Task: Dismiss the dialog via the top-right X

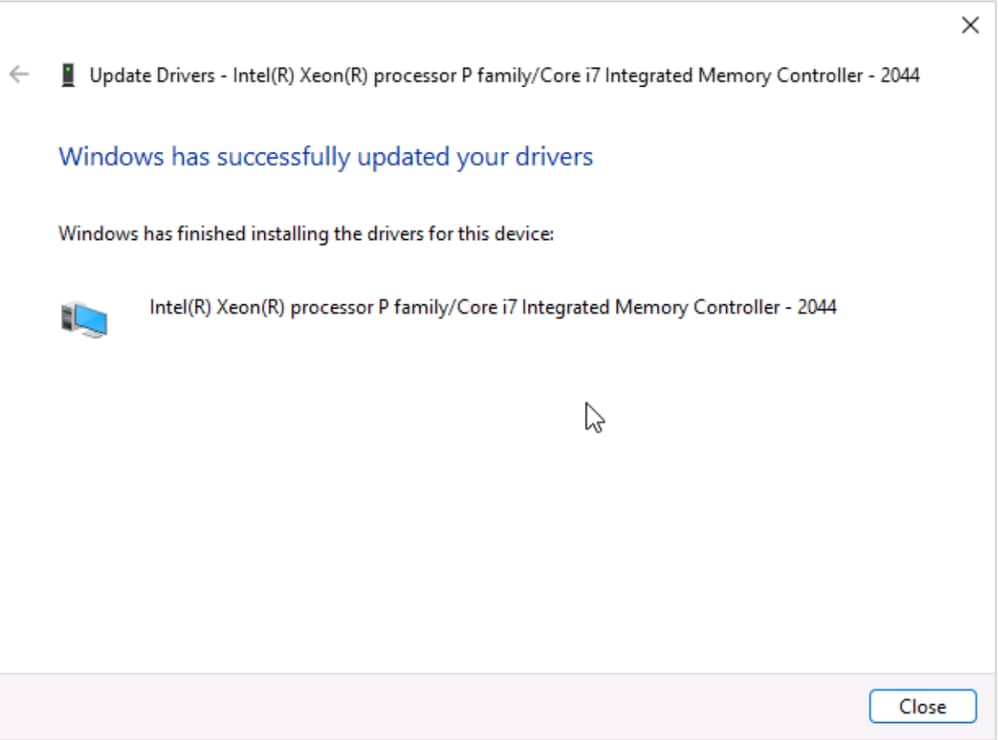Action: 969,25
